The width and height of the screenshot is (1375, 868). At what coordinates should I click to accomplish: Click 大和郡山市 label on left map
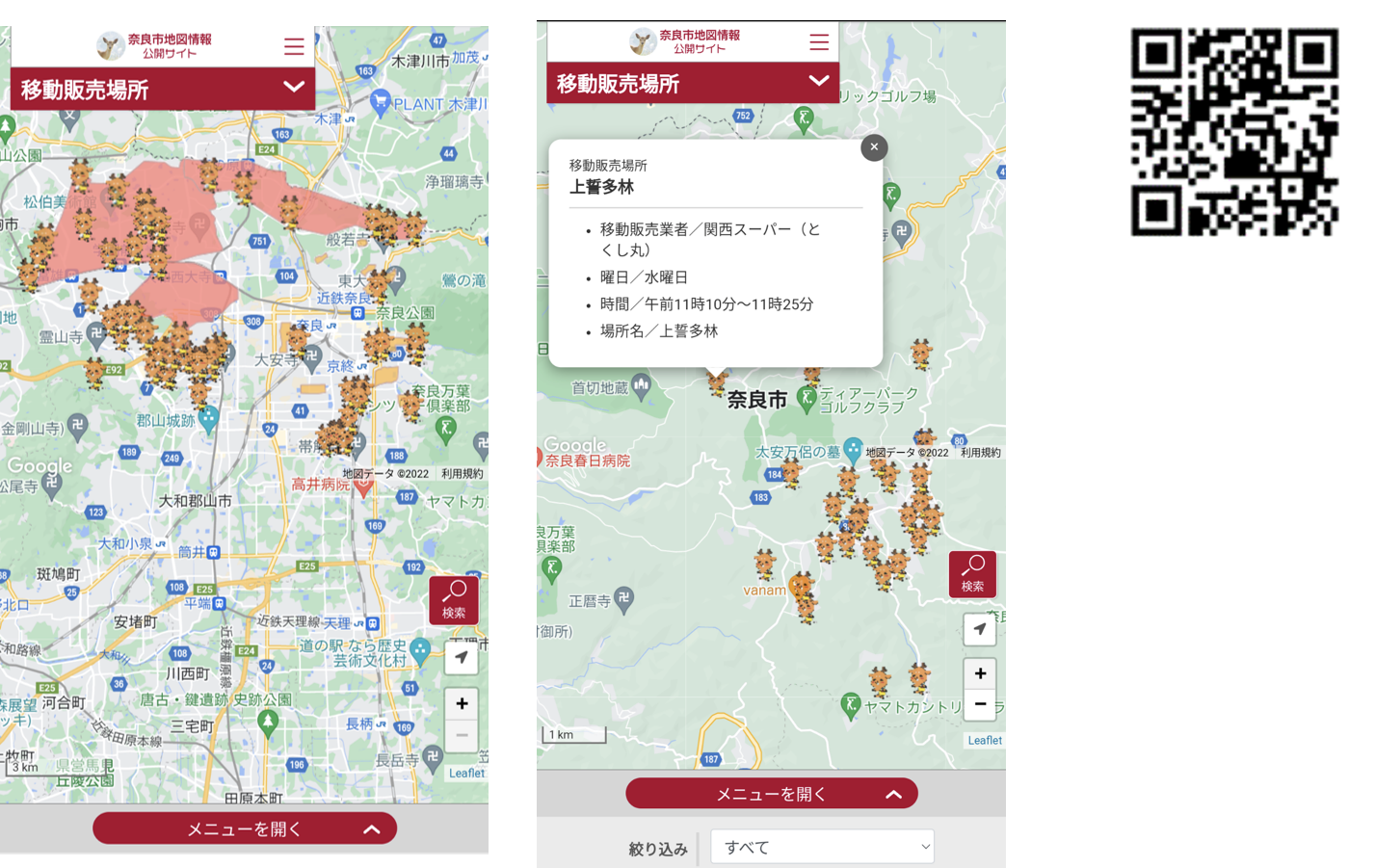pyautogui.click(x=196, y=501)
